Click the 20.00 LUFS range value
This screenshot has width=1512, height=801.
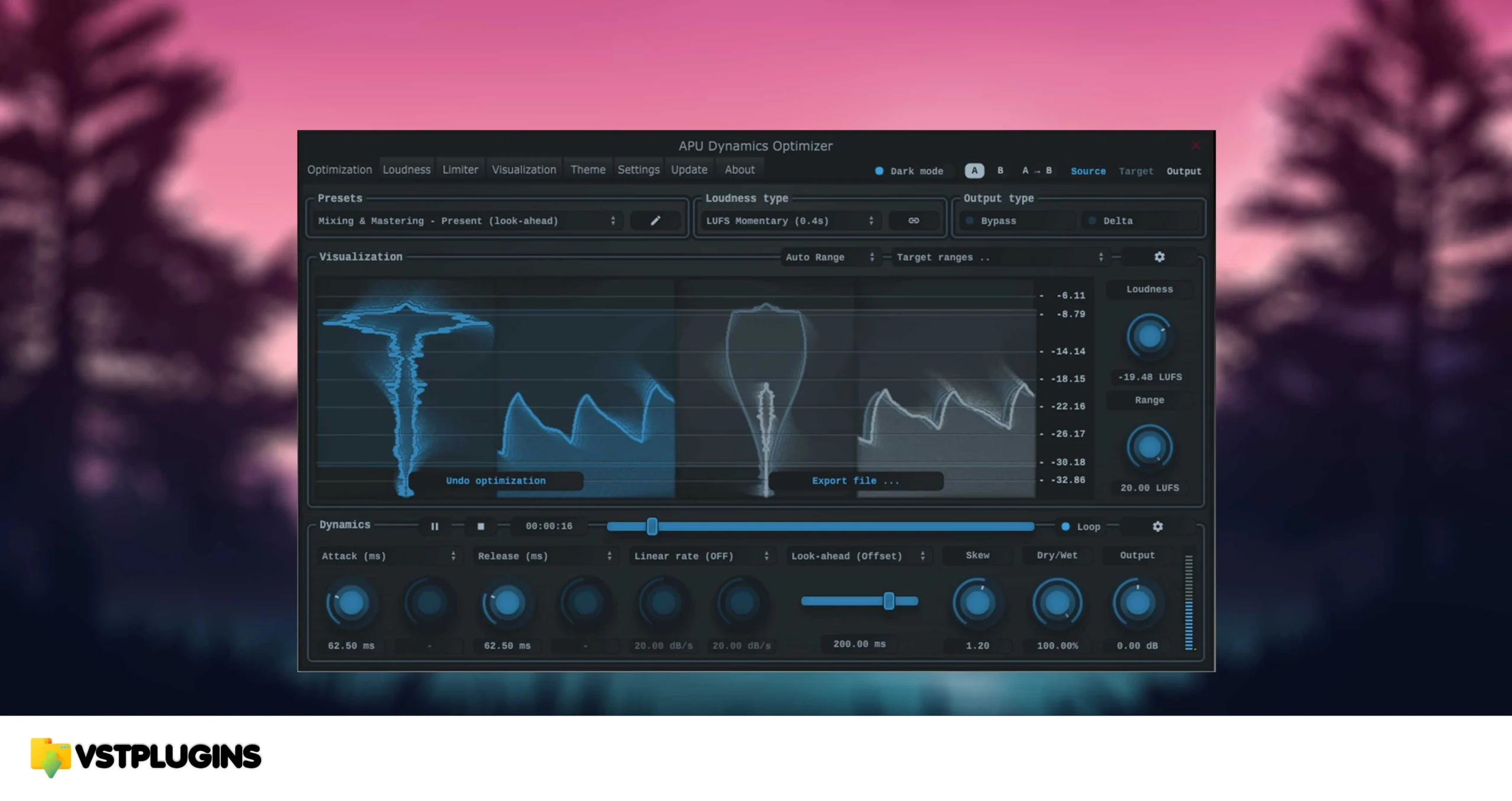pyautogui.click(x=1149, y=488)
